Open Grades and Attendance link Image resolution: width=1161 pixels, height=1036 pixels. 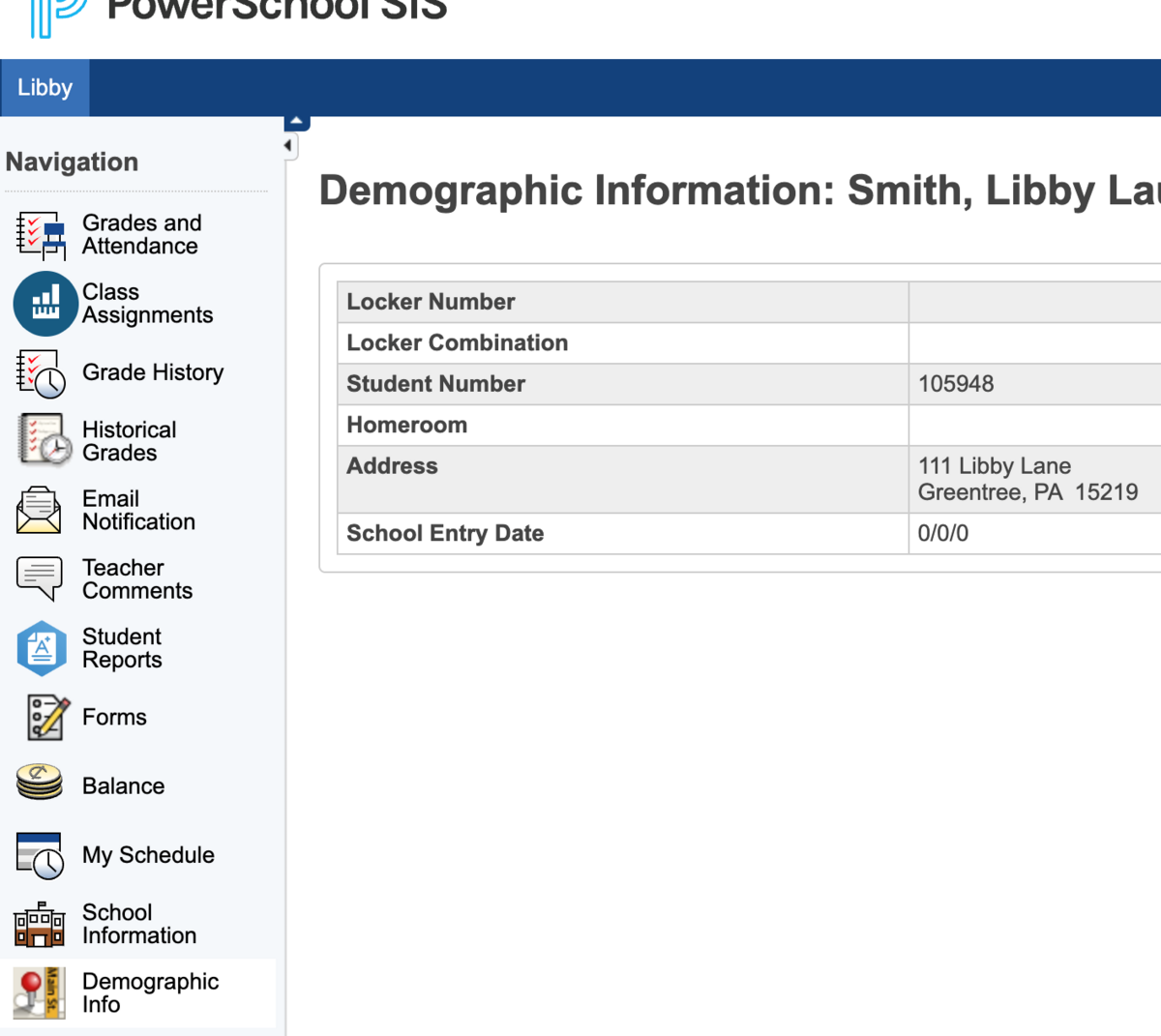click(142, 235)
